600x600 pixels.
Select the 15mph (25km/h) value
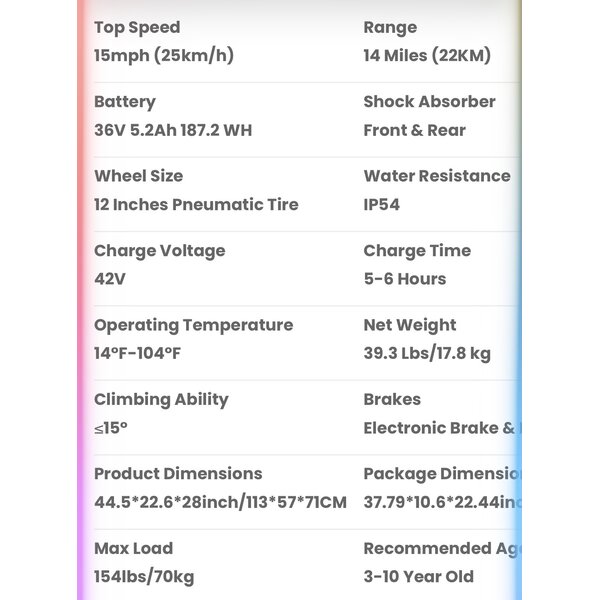click(164, 56)
